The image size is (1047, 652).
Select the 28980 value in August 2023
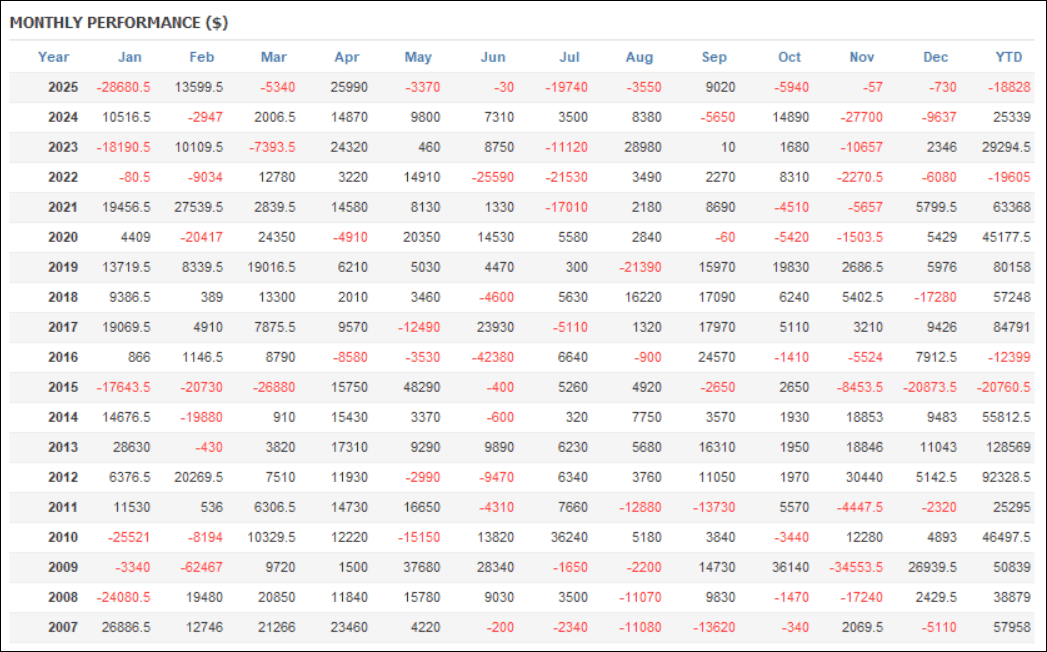(640, 147)
